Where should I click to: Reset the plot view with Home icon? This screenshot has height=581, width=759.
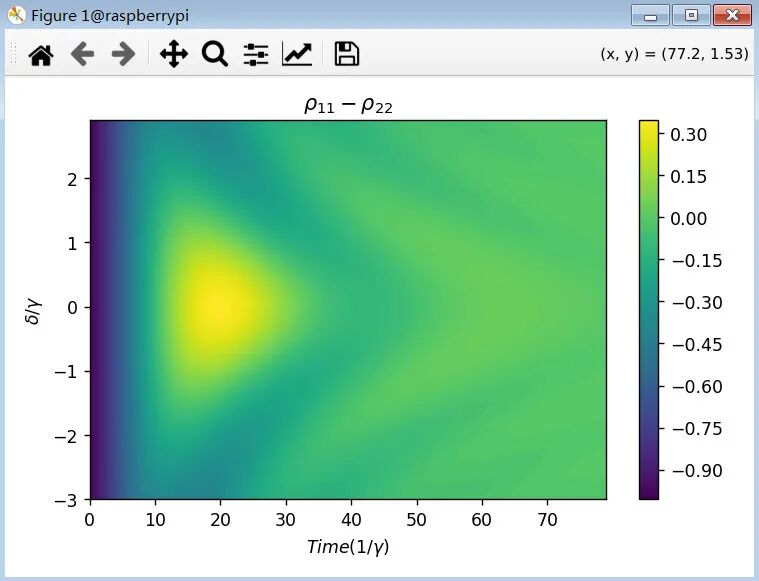pos(41,54)
